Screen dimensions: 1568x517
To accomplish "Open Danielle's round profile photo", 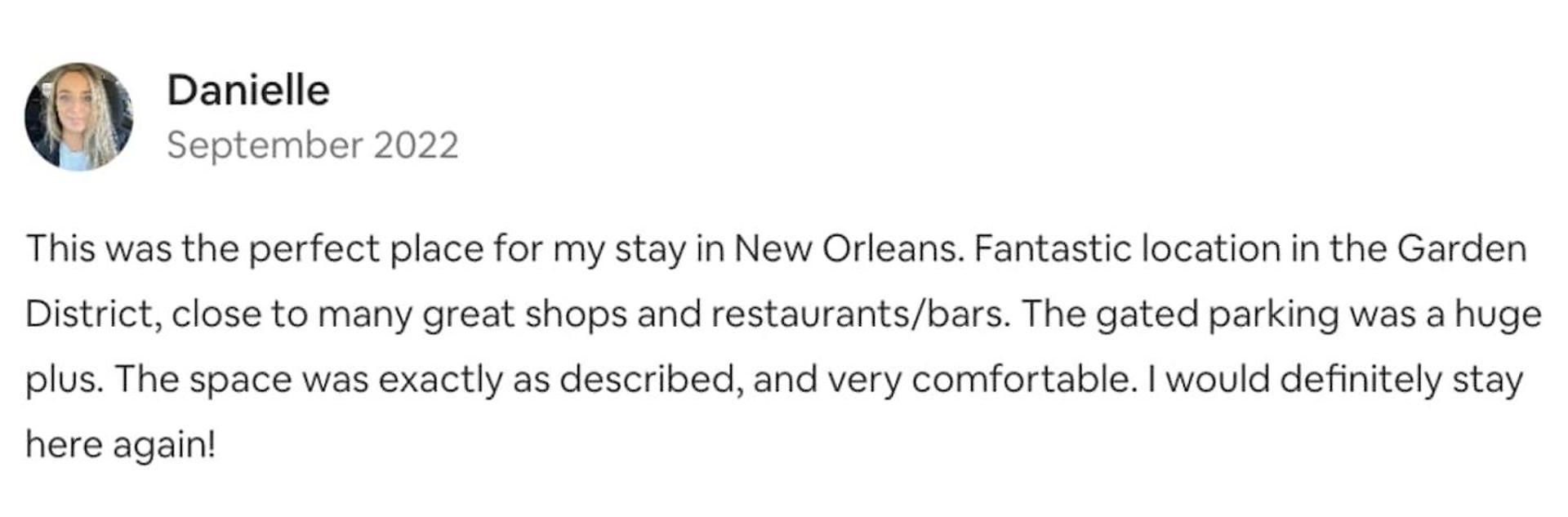I will [x=78, y=117].
